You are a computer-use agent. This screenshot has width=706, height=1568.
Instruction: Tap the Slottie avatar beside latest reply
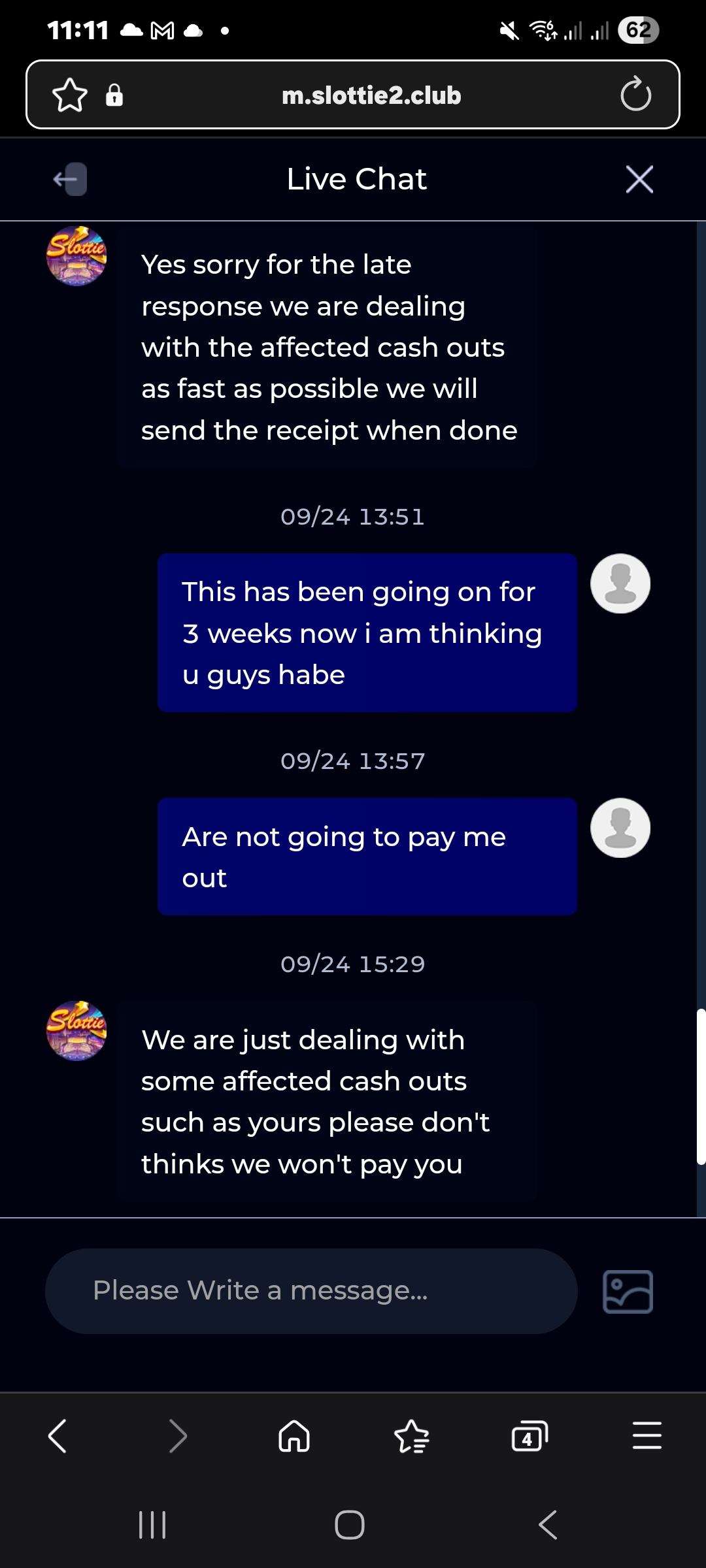[x=76, y=1030]
